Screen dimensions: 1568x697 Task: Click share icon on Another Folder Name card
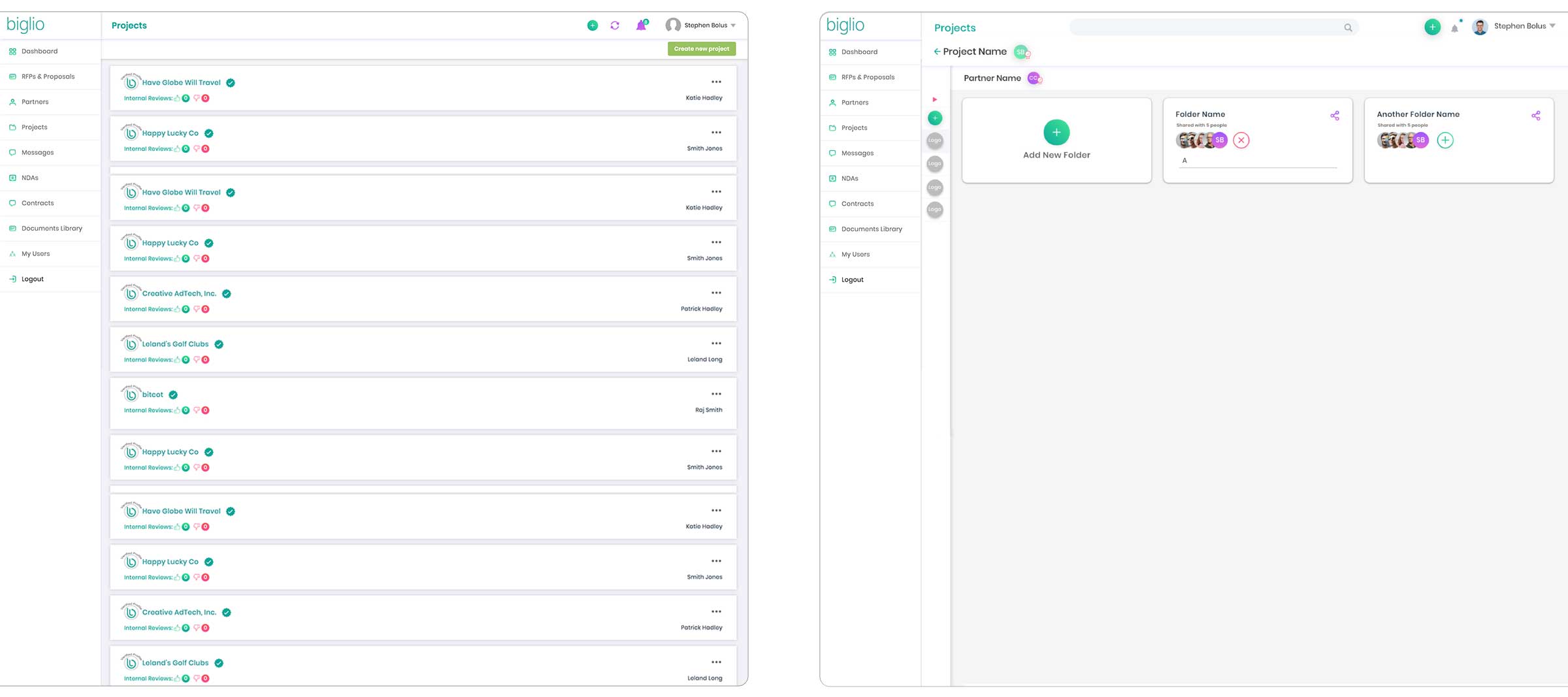pos(1535,116)
